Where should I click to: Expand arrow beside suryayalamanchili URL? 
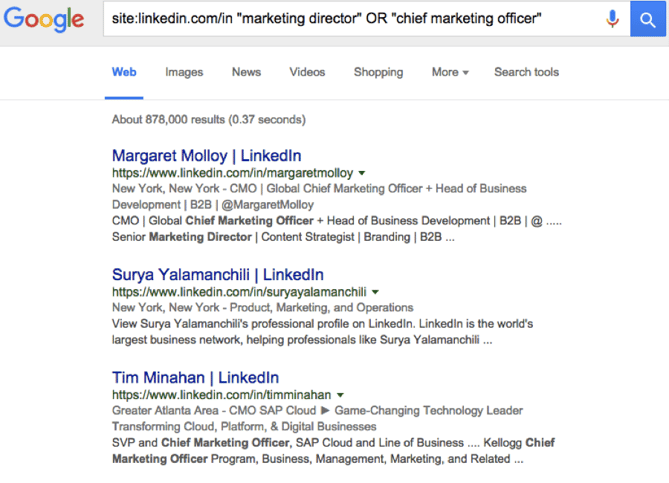[375, 292]
